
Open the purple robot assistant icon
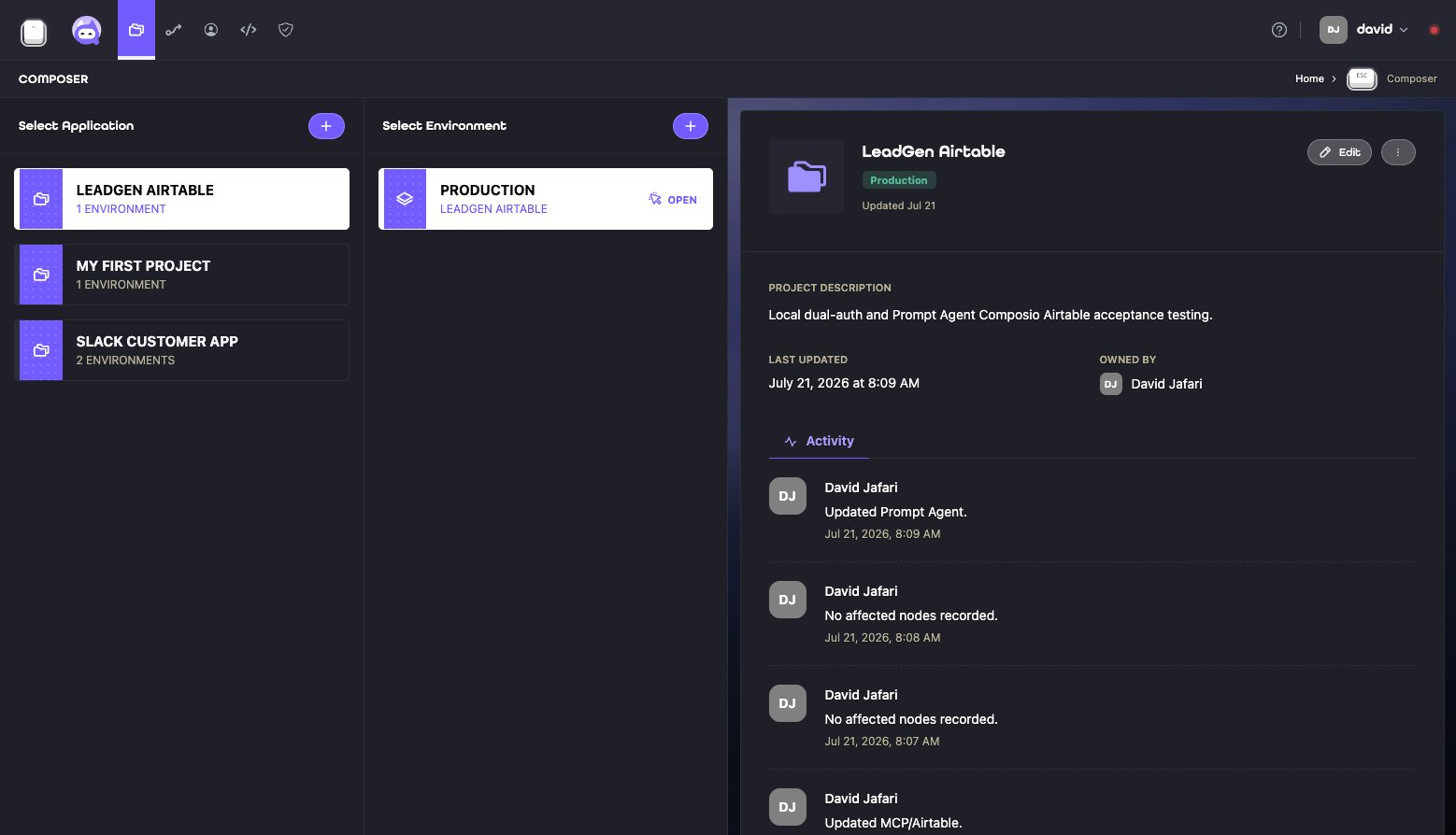[87, 31]
